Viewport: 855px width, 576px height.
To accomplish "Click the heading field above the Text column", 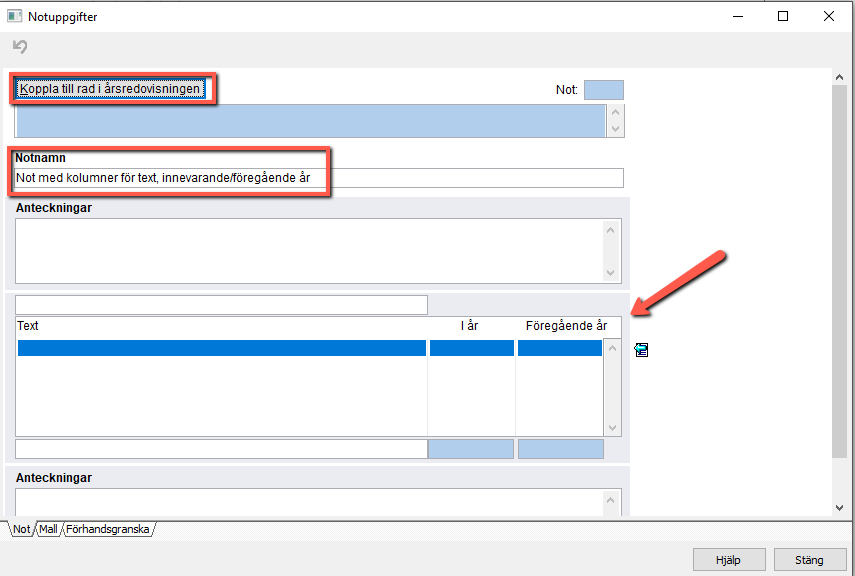I will [x=221, y=305].
